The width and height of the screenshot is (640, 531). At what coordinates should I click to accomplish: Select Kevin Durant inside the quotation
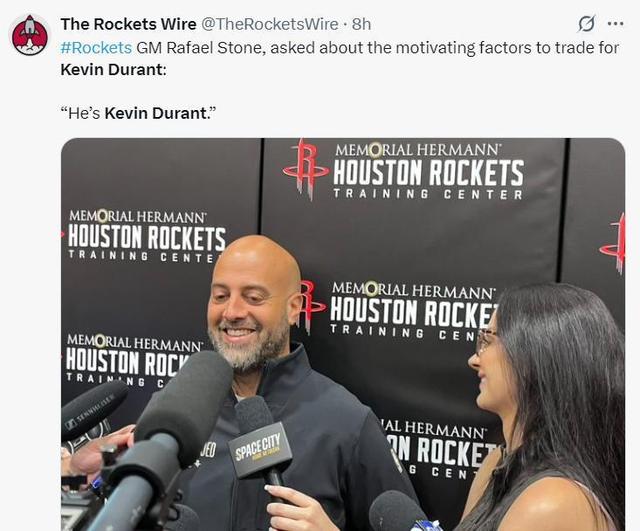(156, 113)
